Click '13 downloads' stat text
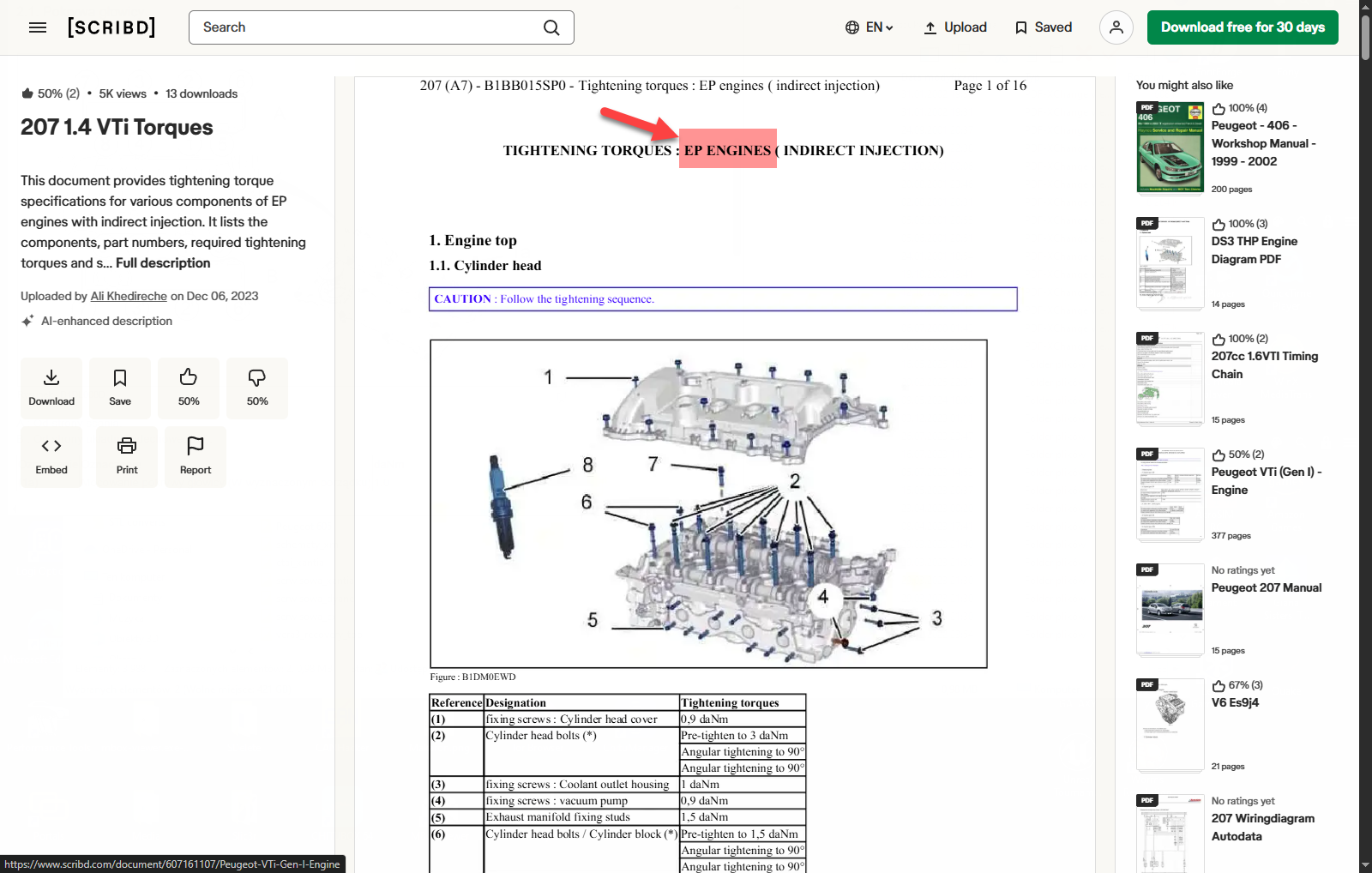The image size is (1372, 873). [202, 93]
